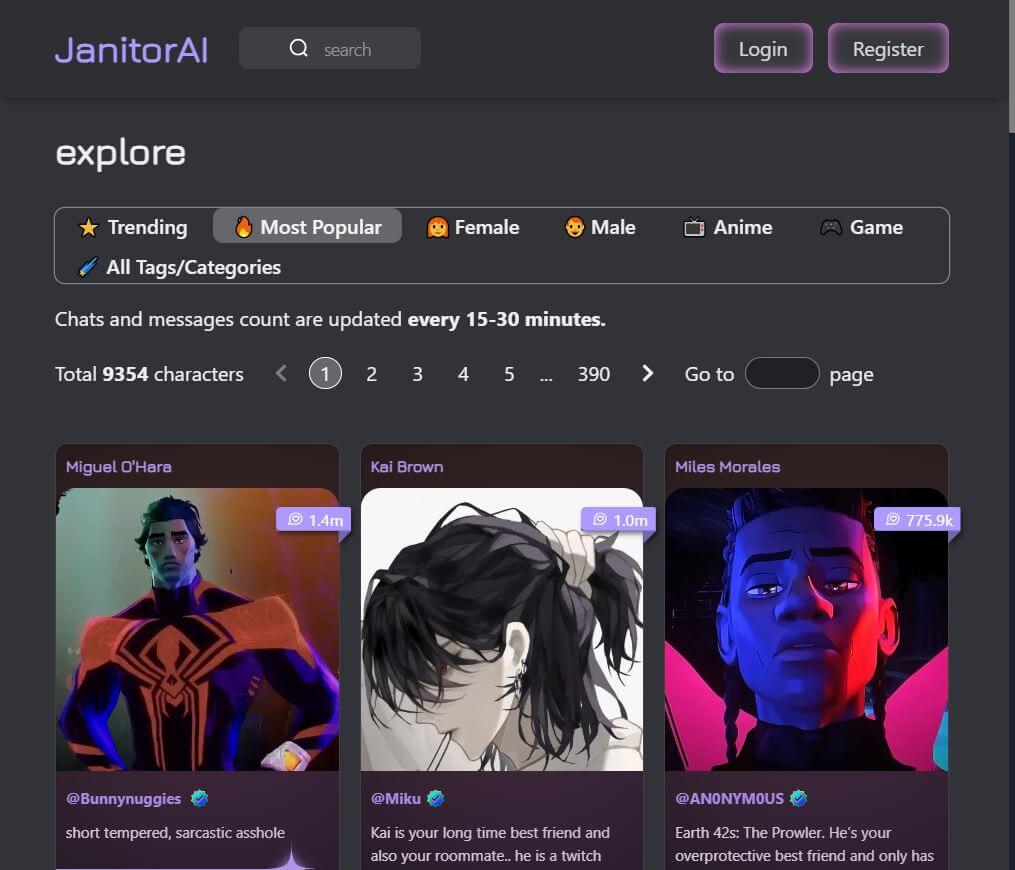Go to next page arrow
1015x870 pixels.
pos(647,374)
